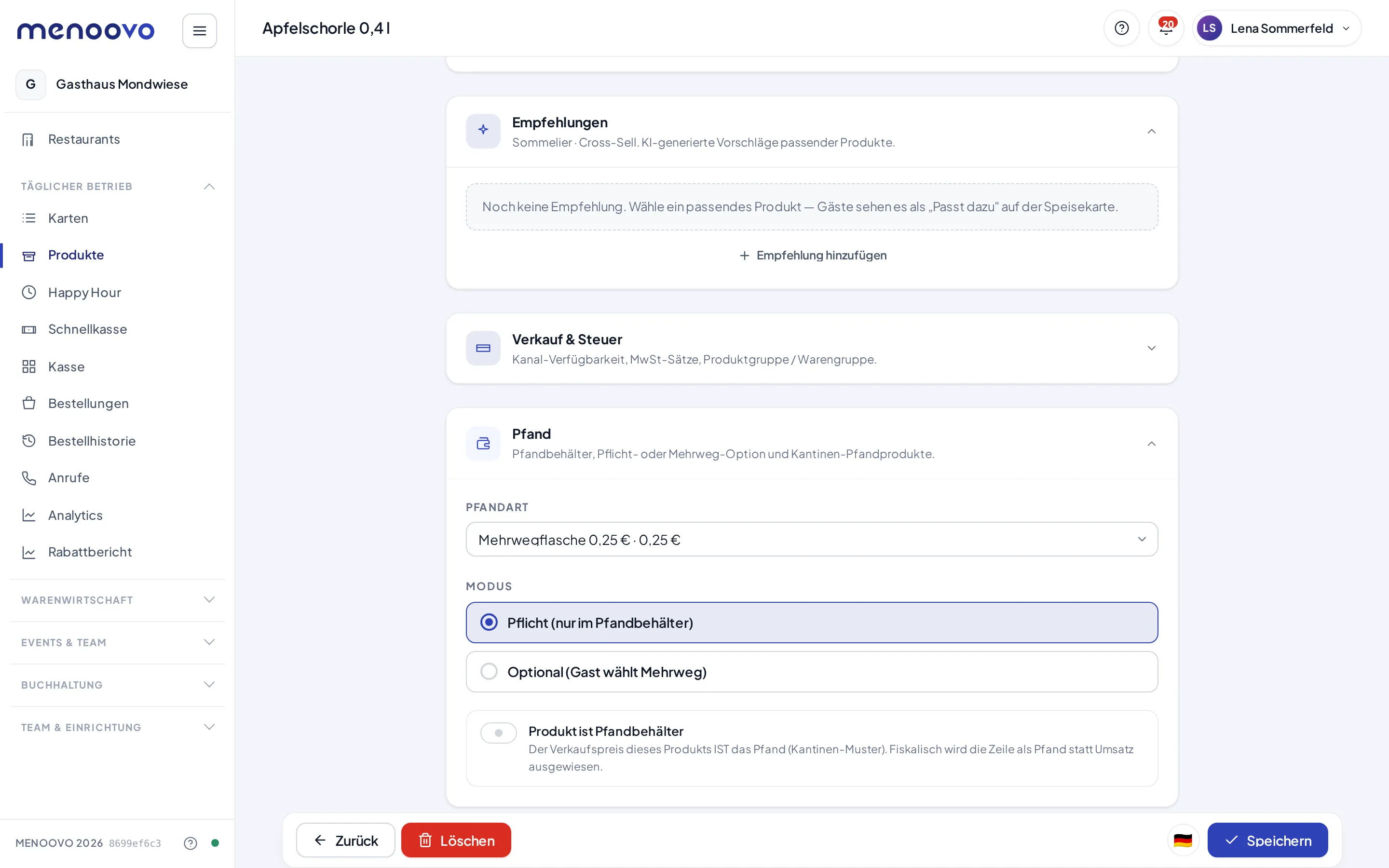Click the Kasse grid icon
Image resolution: width=1389 pixels, height=868 pixels.
(x=29, y=366)
